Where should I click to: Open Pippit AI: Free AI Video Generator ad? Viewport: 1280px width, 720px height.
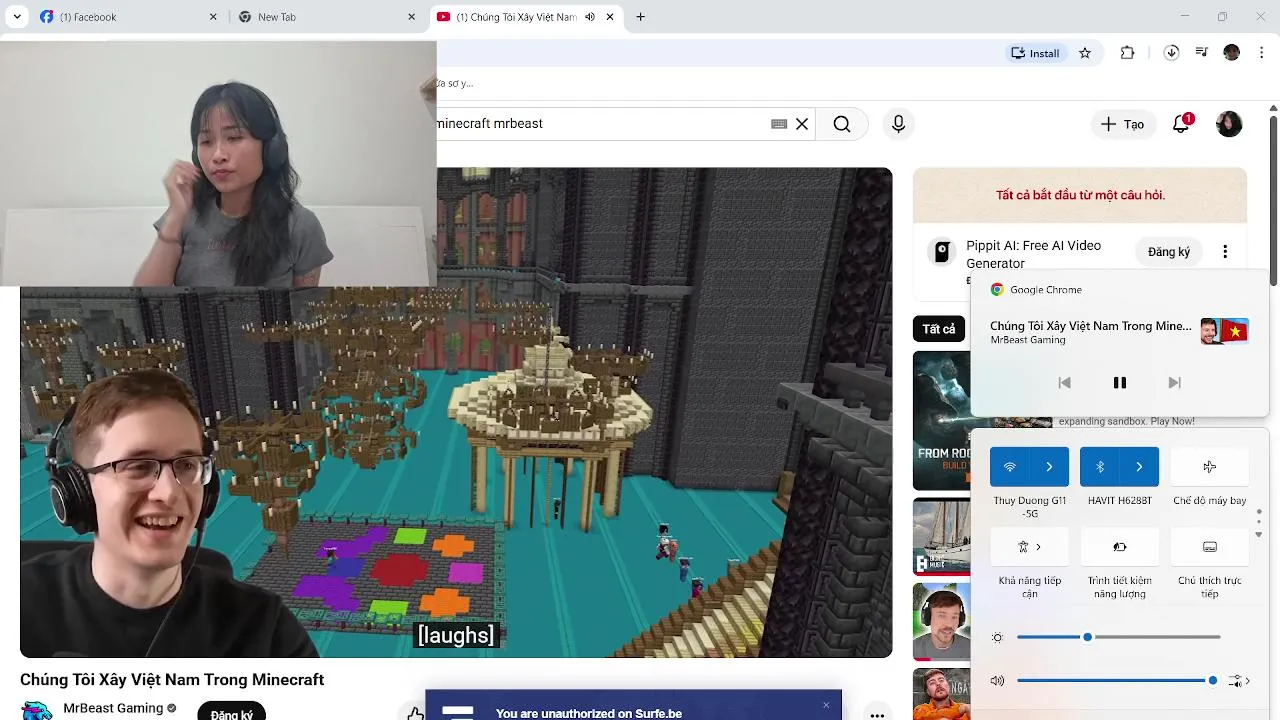pyautogui.click(x=1033, y=254)
